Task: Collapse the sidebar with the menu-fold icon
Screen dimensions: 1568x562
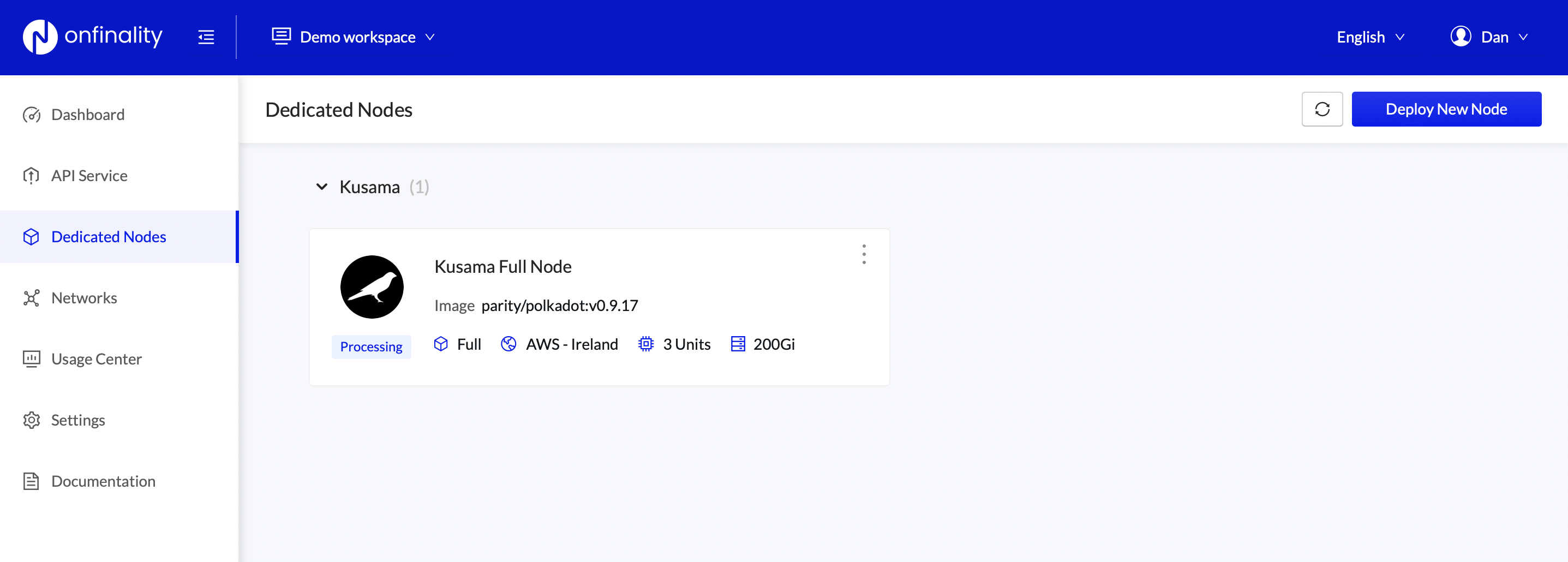Action: [x=206, y=37]
